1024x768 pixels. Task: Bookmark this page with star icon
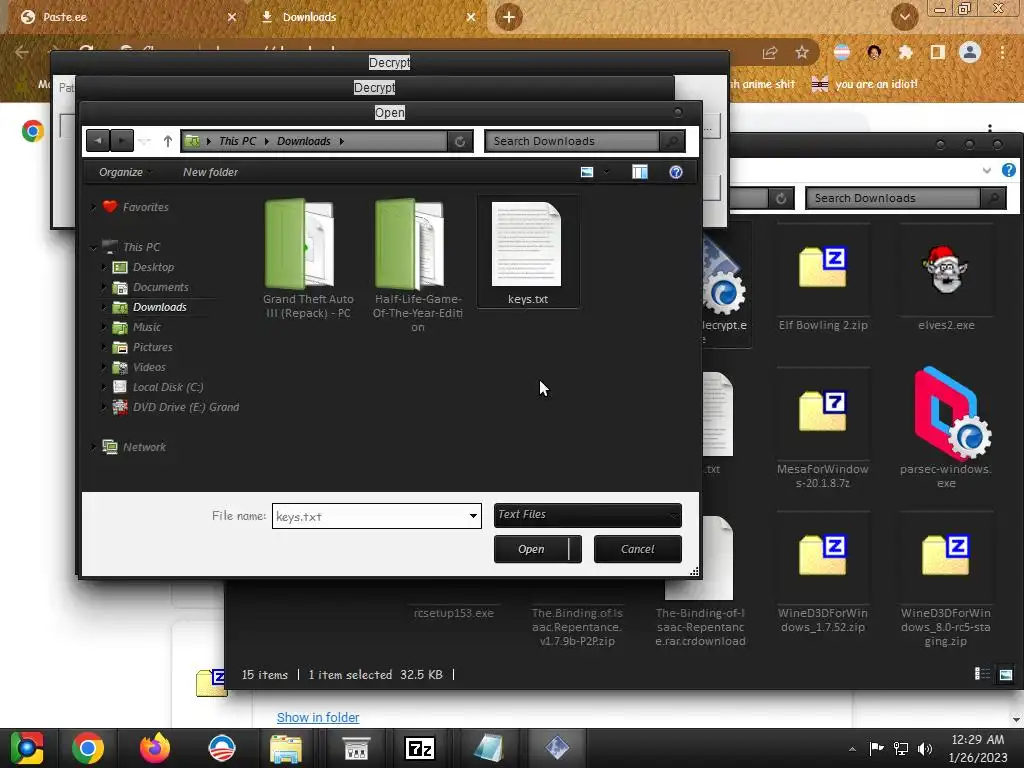(802, 52)
